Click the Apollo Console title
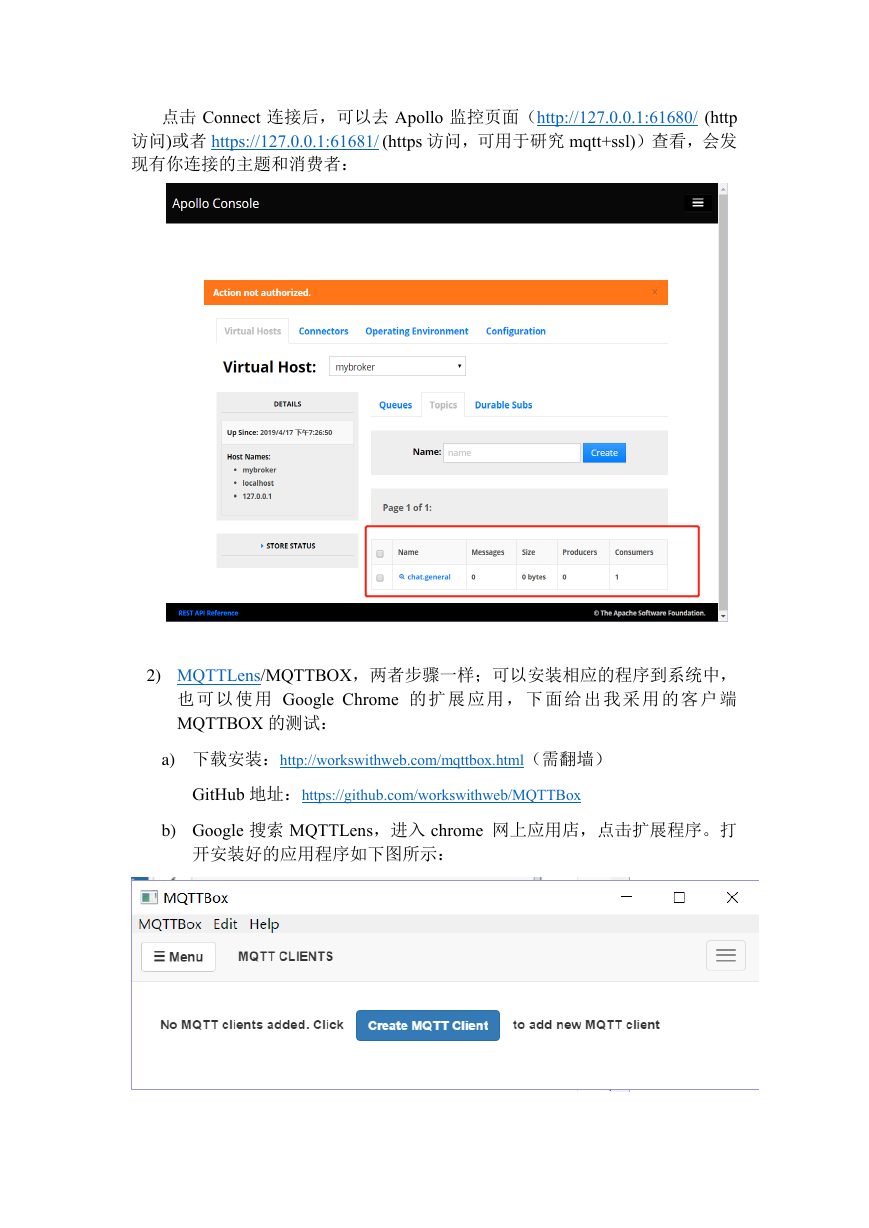Screen dimensions: 869x1228 215,203
